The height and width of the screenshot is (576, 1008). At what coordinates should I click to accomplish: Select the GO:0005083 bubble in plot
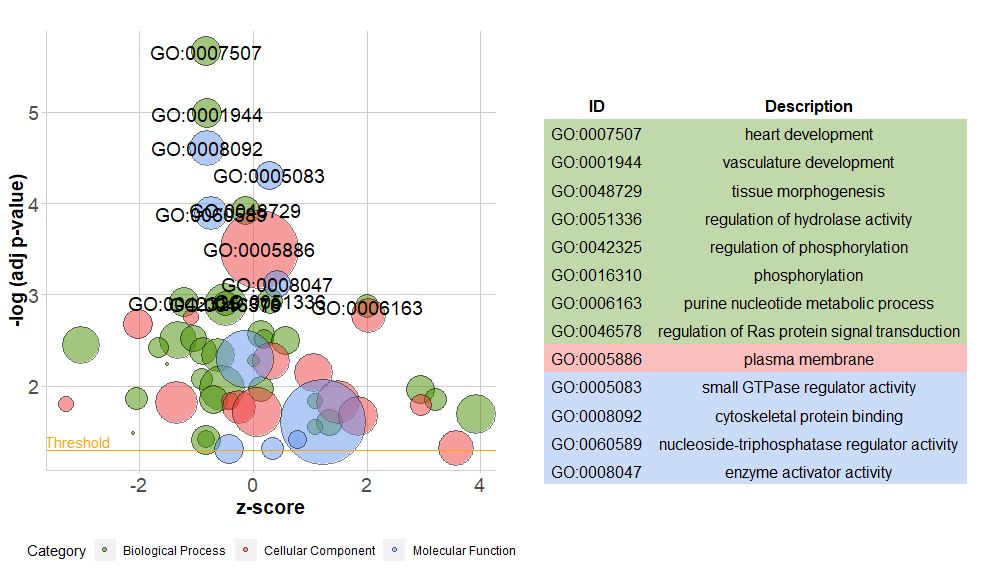(269, 175)
